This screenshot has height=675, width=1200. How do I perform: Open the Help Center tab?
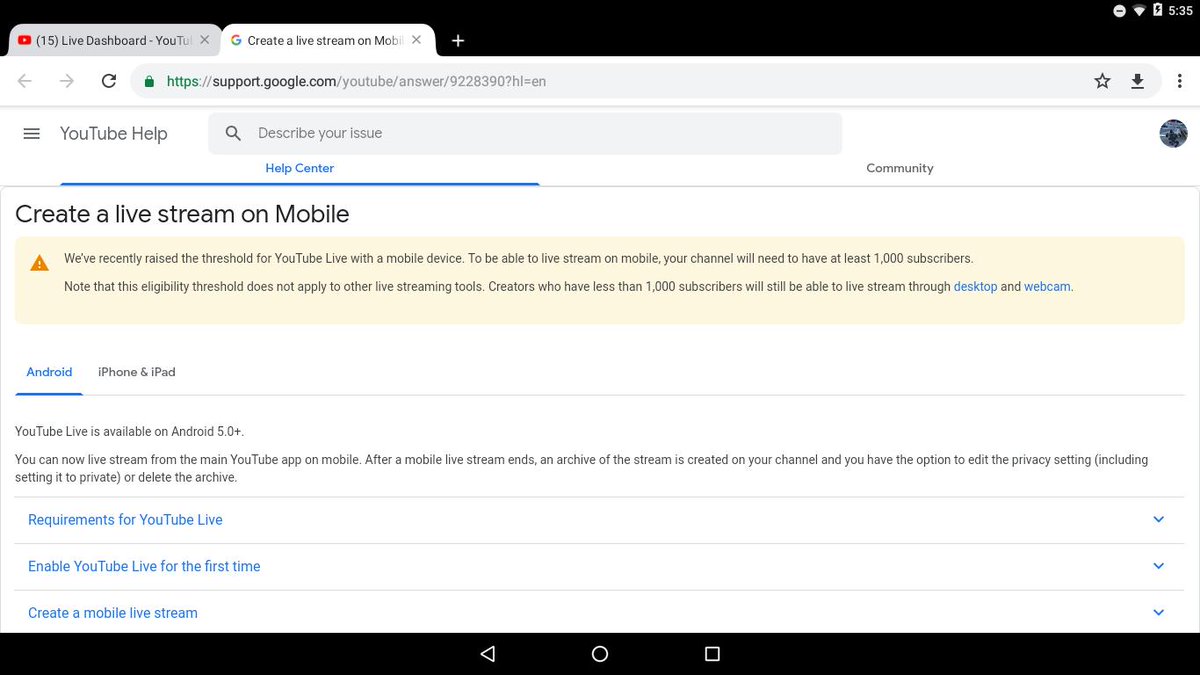pyautogui.click(x=300, y=168)
